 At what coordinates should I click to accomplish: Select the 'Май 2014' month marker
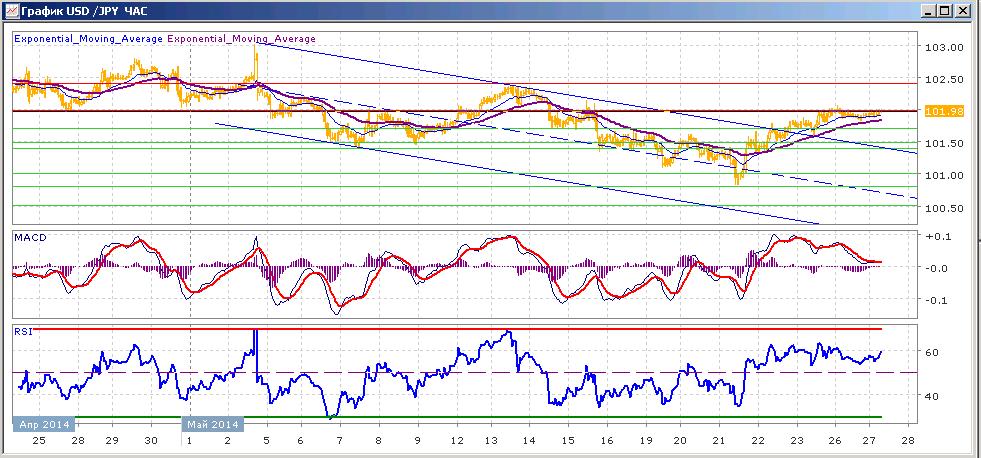pos(213,424)
